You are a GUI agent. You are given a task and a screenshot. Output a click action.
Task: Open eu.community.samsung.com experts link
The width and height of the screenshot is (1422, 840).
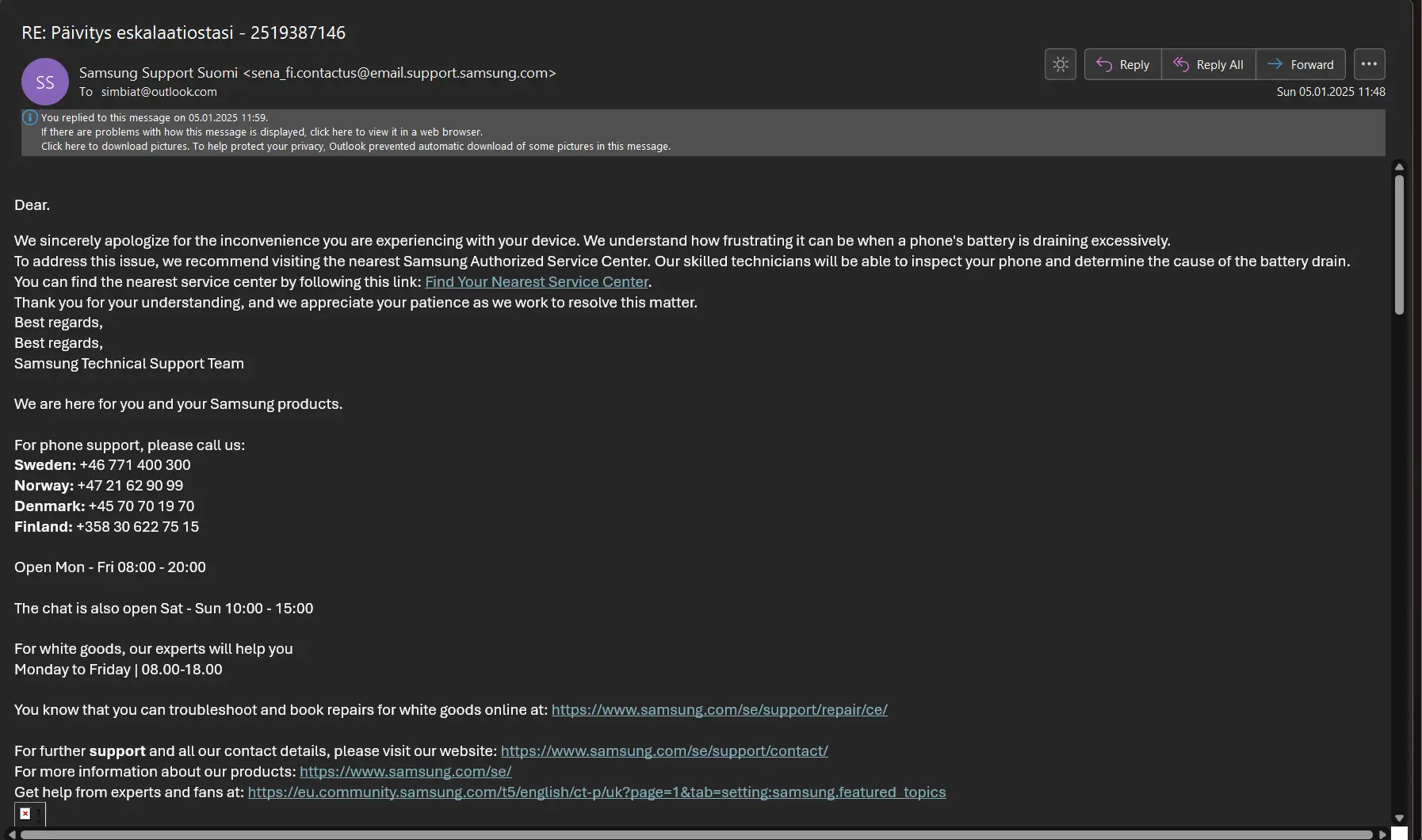(x=597, y=792)
